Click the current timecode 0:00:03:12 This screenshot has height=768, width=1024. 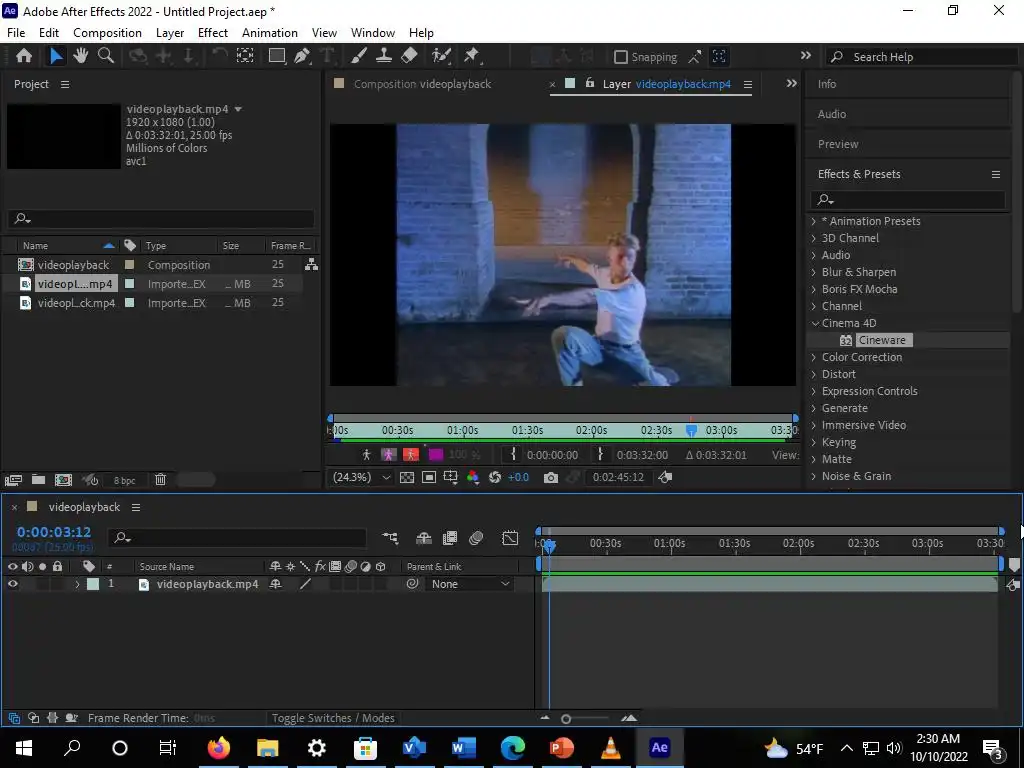(x=54, y=532)
